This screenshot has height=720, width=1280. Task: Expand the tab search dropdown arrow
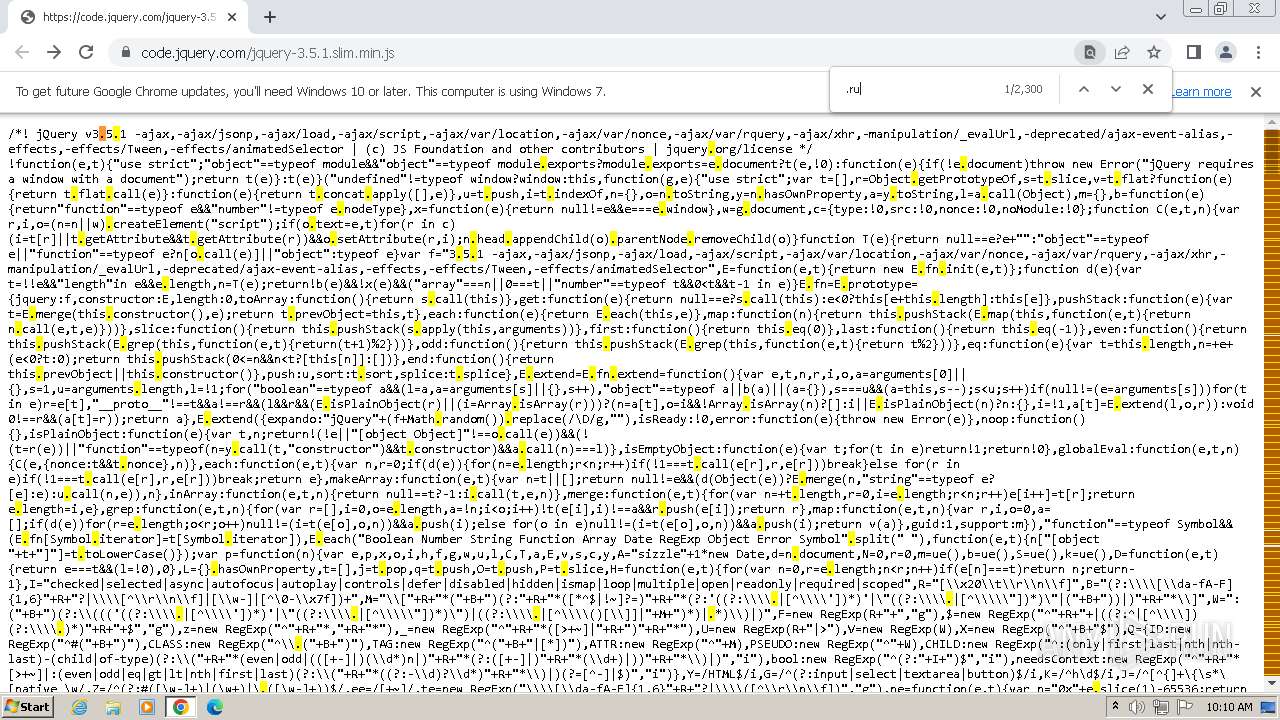[1160, 17]
